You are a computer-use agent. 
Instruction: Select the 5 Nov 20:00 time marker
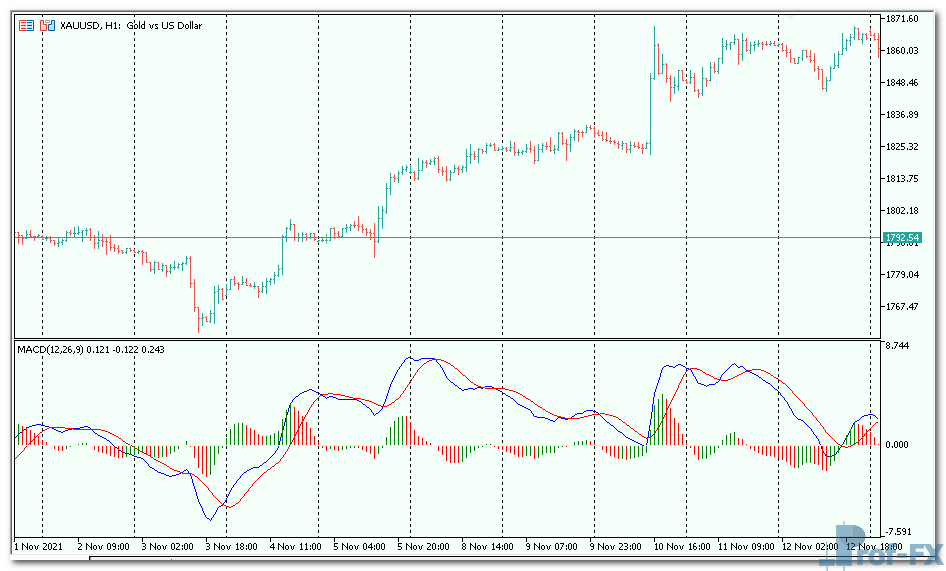[x=423, y=547]
